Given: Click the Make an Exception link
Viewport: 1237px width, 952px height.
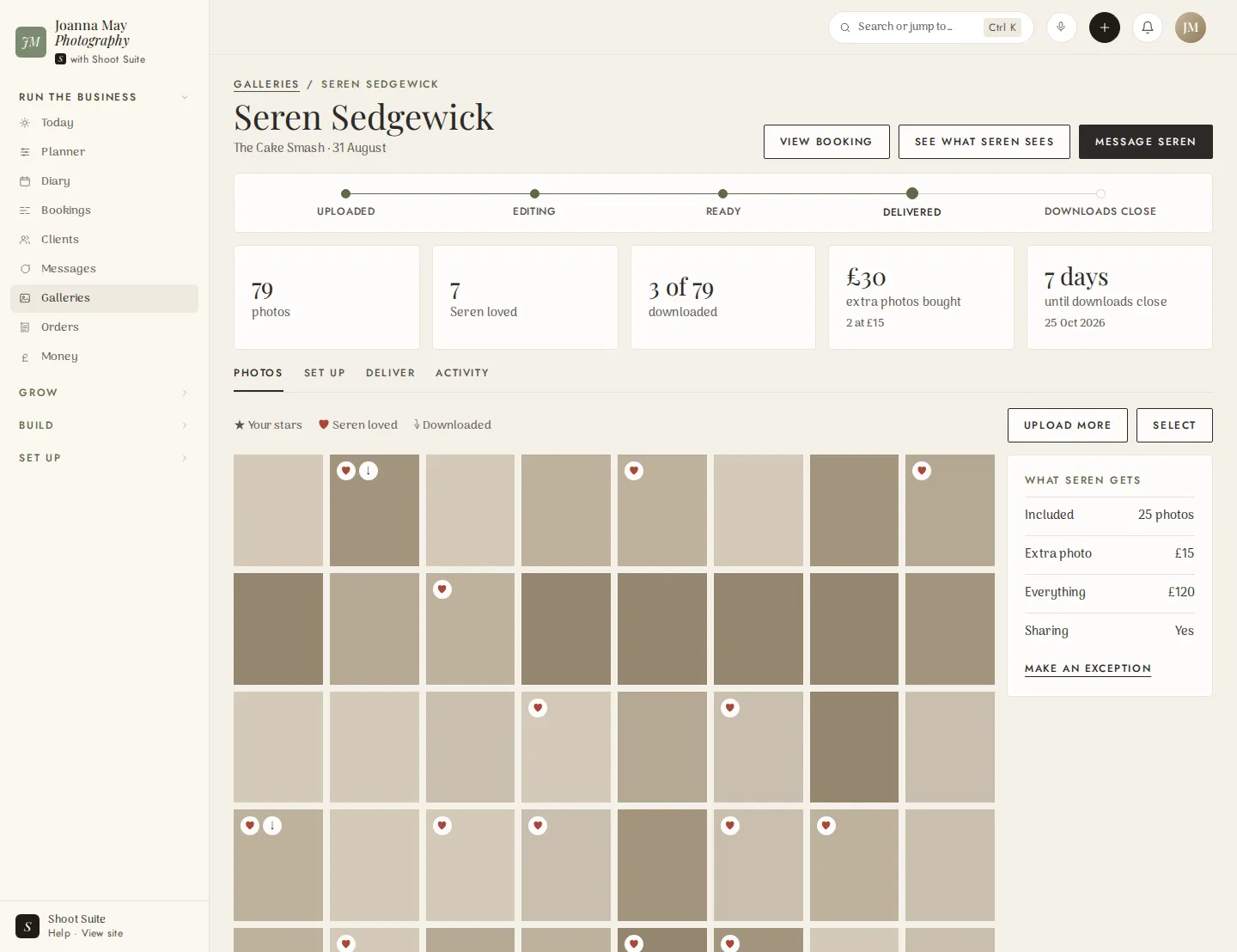Looking at the screenshot, I should point(1088,668).
